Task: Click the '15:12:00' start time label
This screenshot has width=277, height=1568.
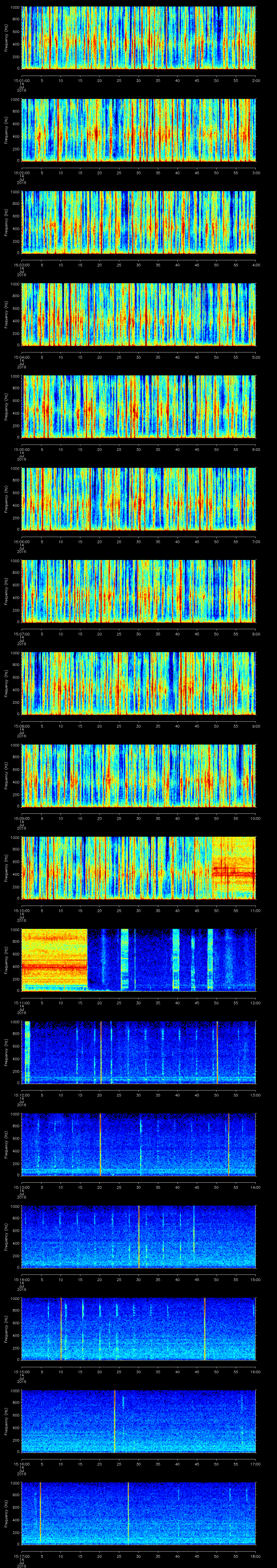Action: coord(22,1095)
